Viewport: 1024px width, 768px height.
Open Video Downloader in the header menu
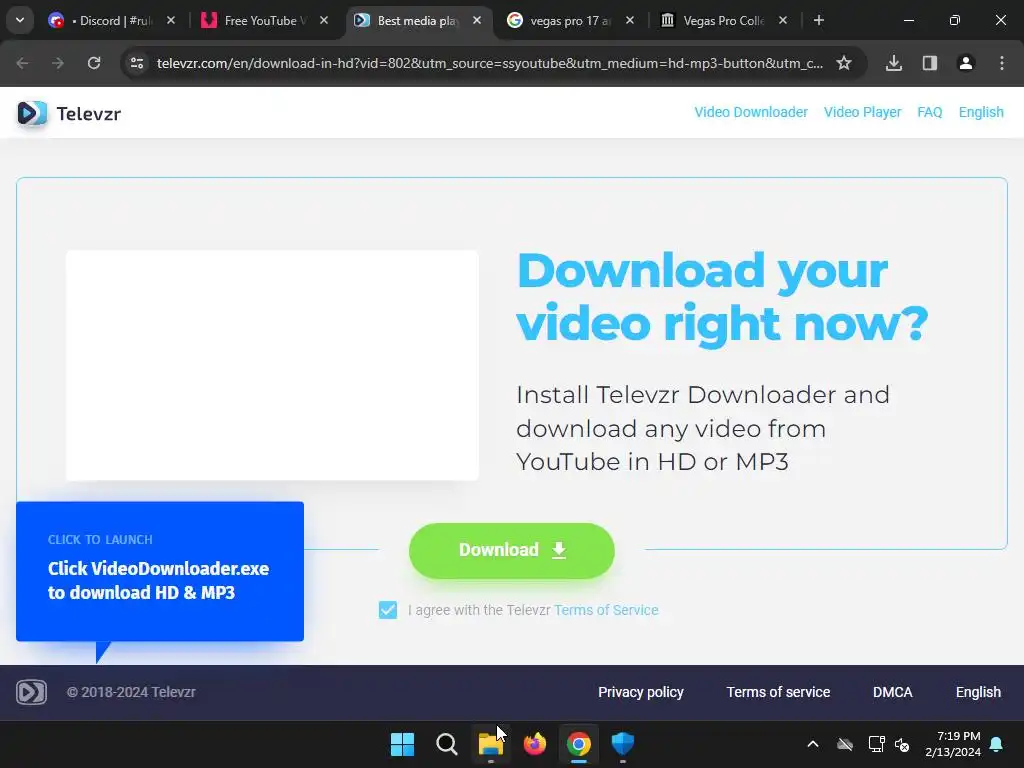(x=751, y=112)
